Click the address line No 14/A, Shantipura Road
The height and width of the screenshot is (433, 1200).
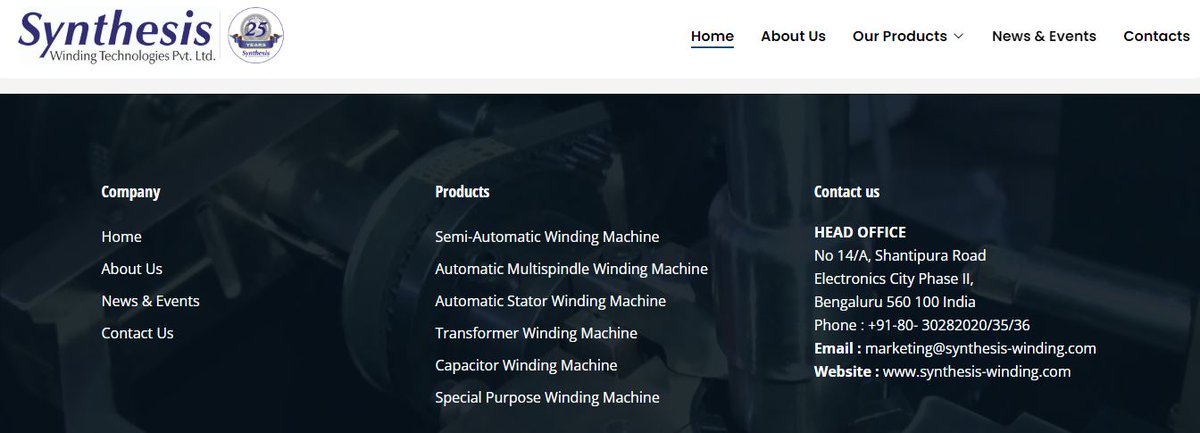(900, 255)
